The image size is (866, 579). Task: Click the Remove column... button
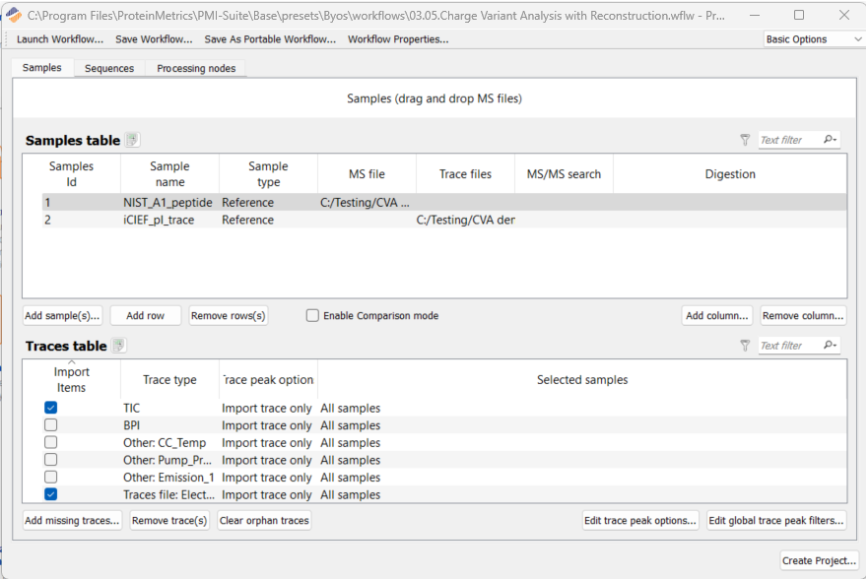pos(803,315)
